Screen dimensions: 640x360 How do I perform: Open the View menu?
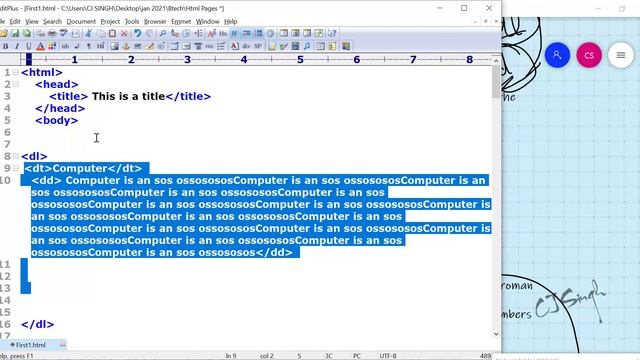pyautogui.click(x=31, y=22)
